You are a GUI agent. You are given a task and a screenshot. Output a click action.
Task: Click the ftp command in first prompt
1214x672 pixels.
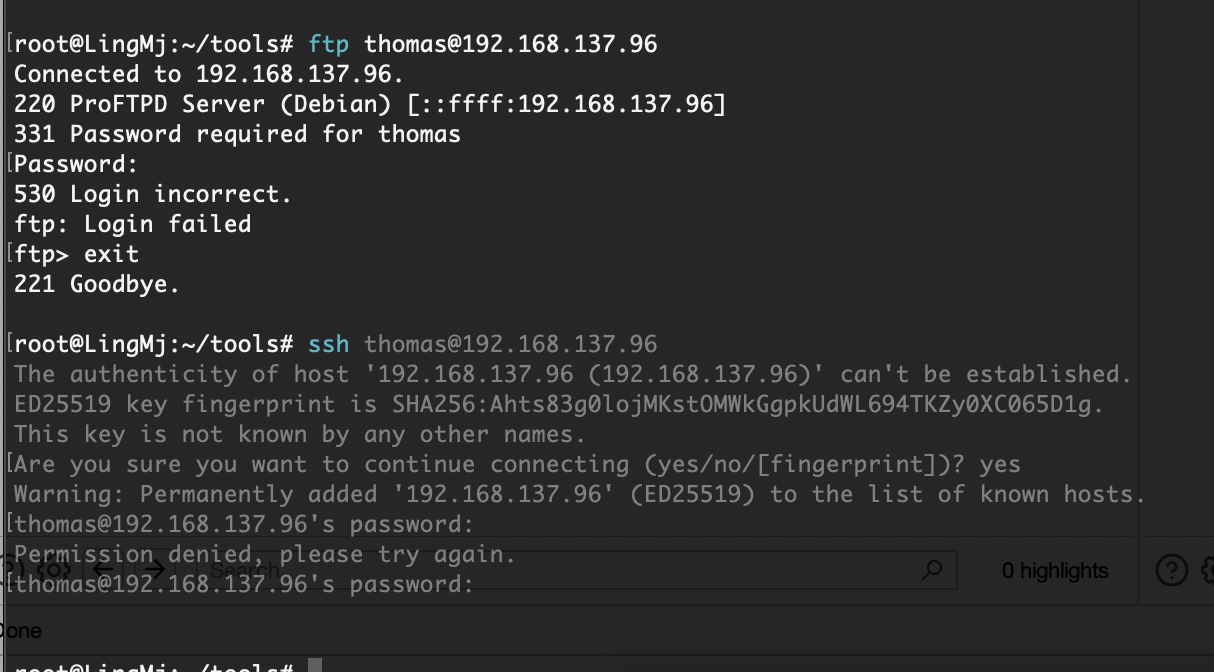click(x=329, y=44)
